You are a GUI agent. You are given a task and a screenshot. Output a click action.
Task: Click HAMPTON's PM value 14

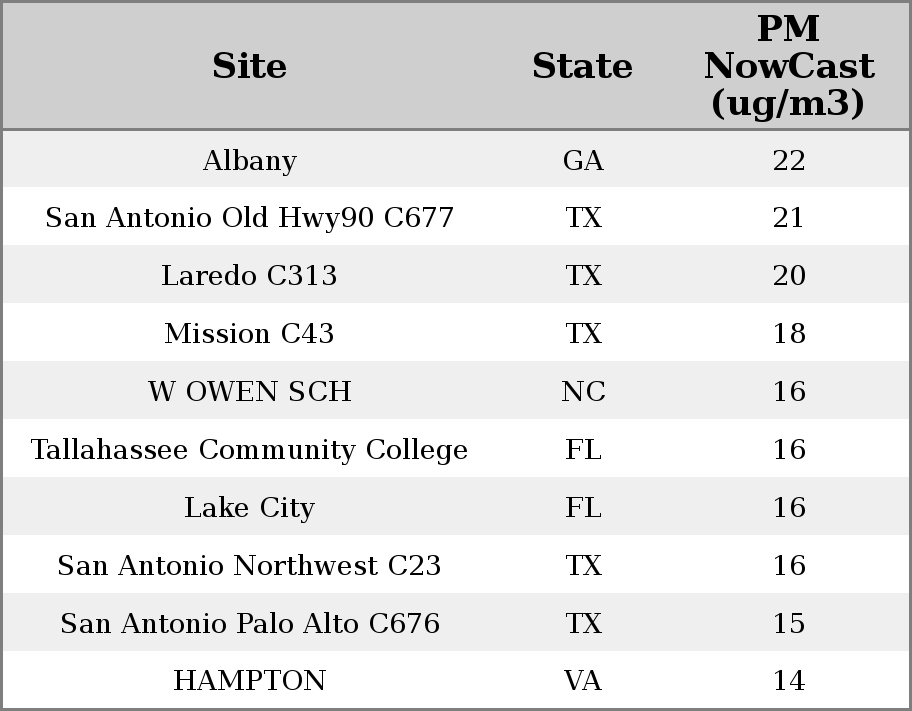coord(789,681)
